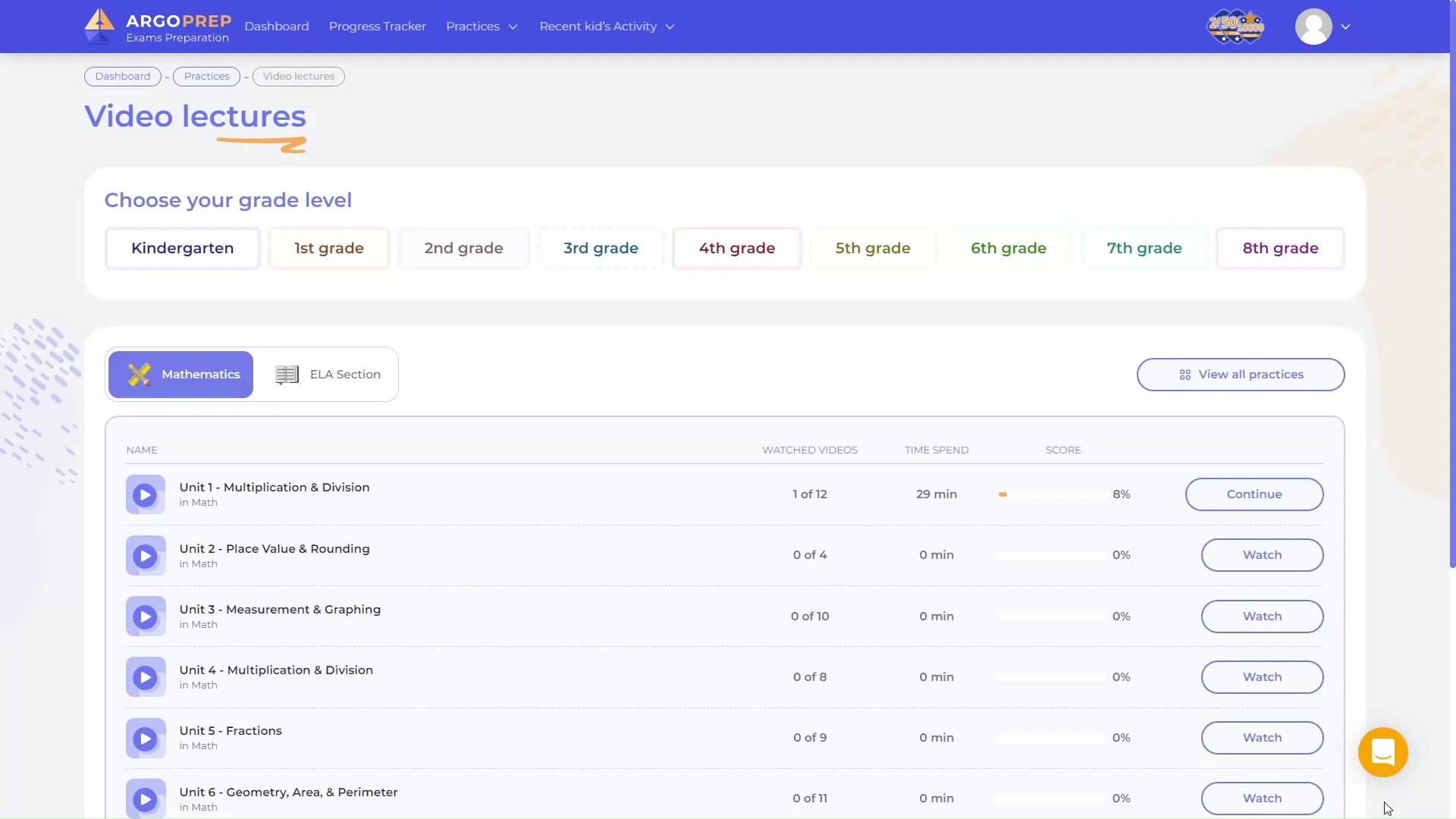Open the chat support widget

tap(1382, 752)
